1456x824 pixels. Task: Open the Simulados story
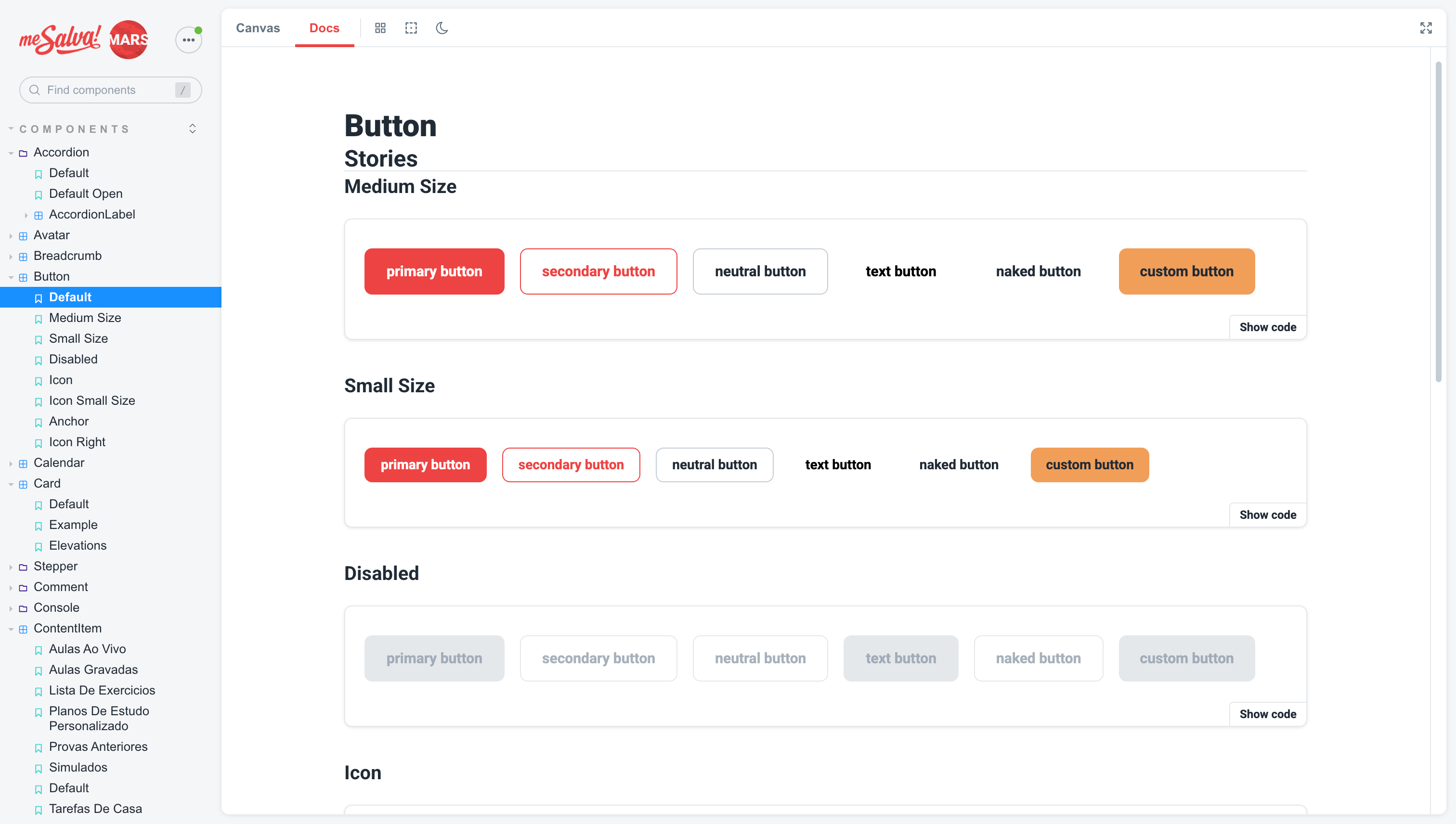78,767
